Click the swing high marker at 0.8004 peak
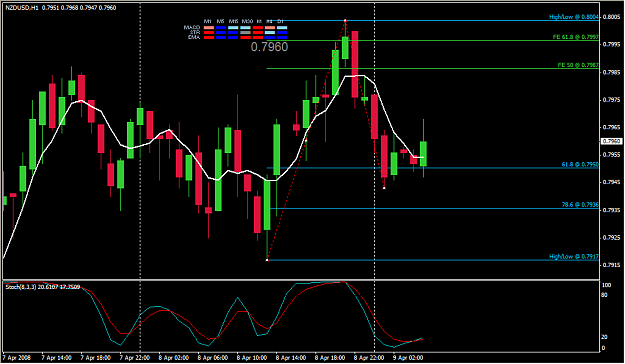625x364 pixels. 345,20
